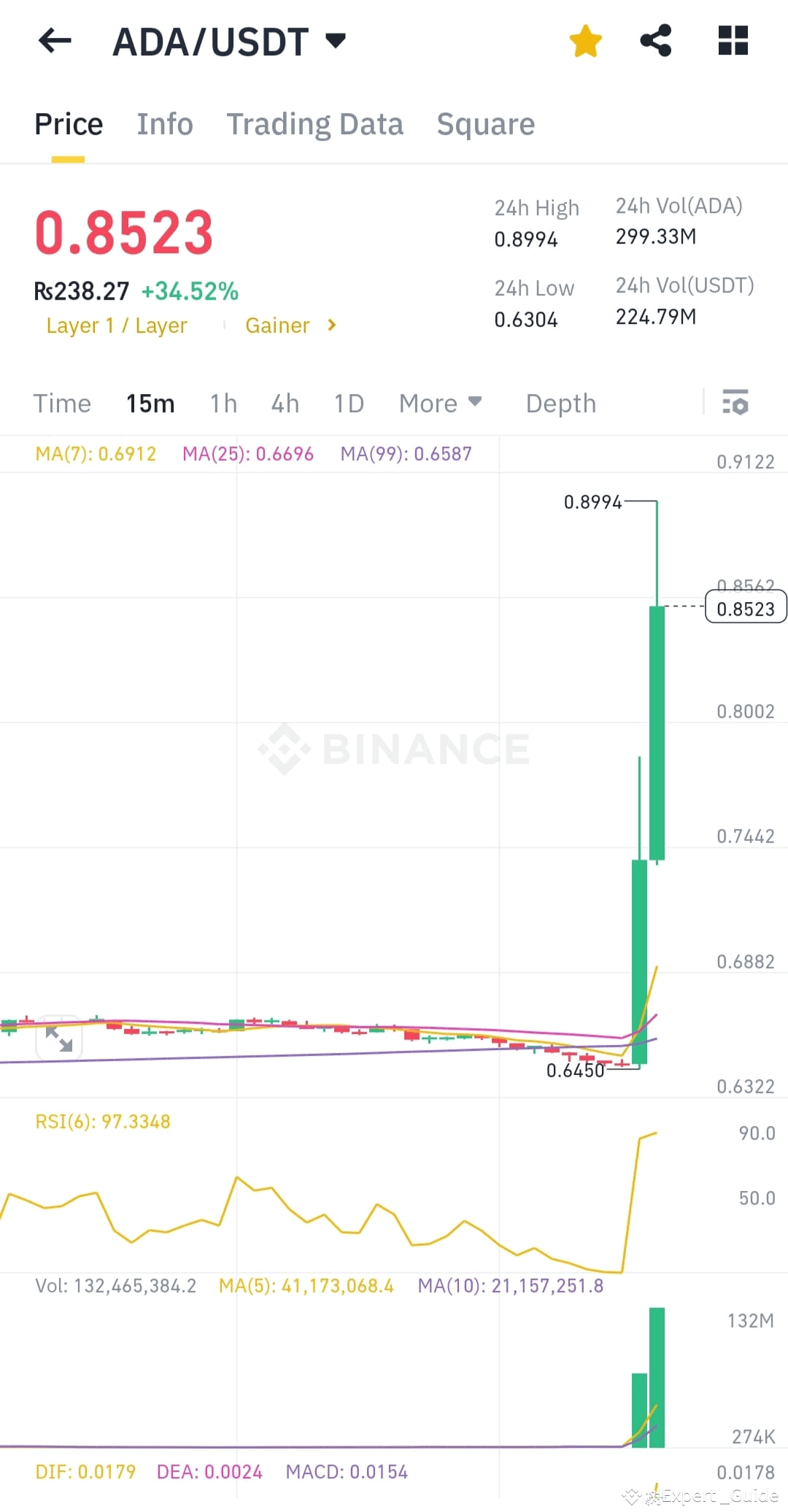This screenshot has height=1512, width=788.
Task: Open the share options with share icon
Action: pyautogui.click(x=655, y=41)
